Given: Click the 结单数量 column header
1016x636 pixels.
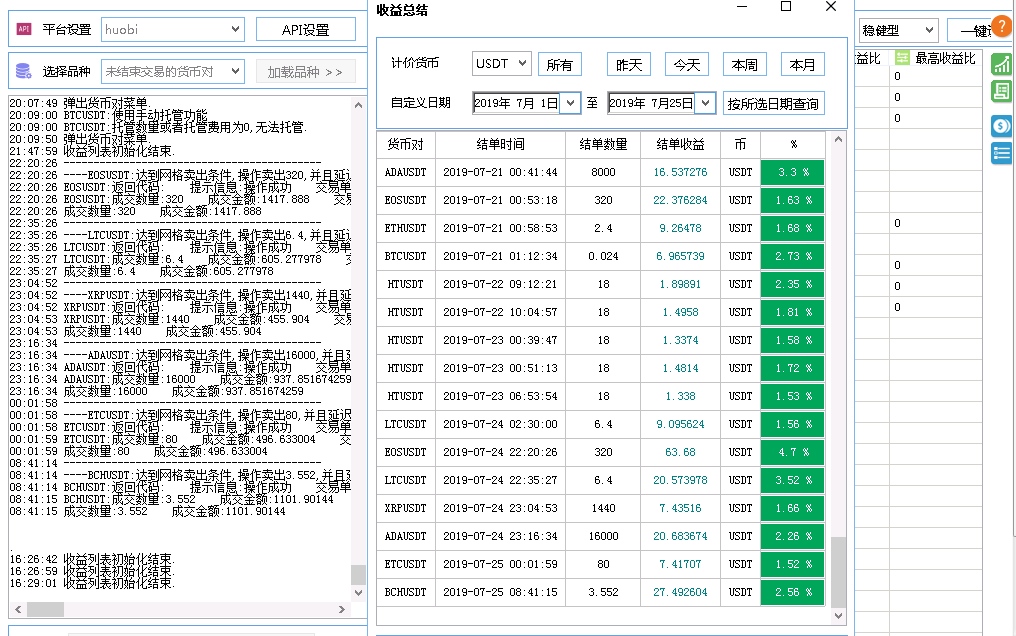Looking at the screenshot, I should (603, 144).
